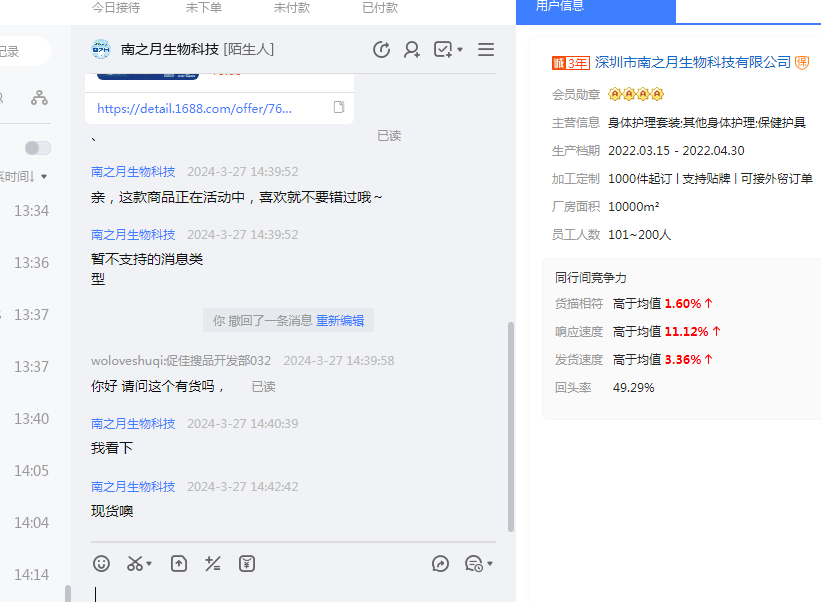Click the upload file icon
Image resolution: width=821 pixels, height=602 pixels.
coord(179,564)
